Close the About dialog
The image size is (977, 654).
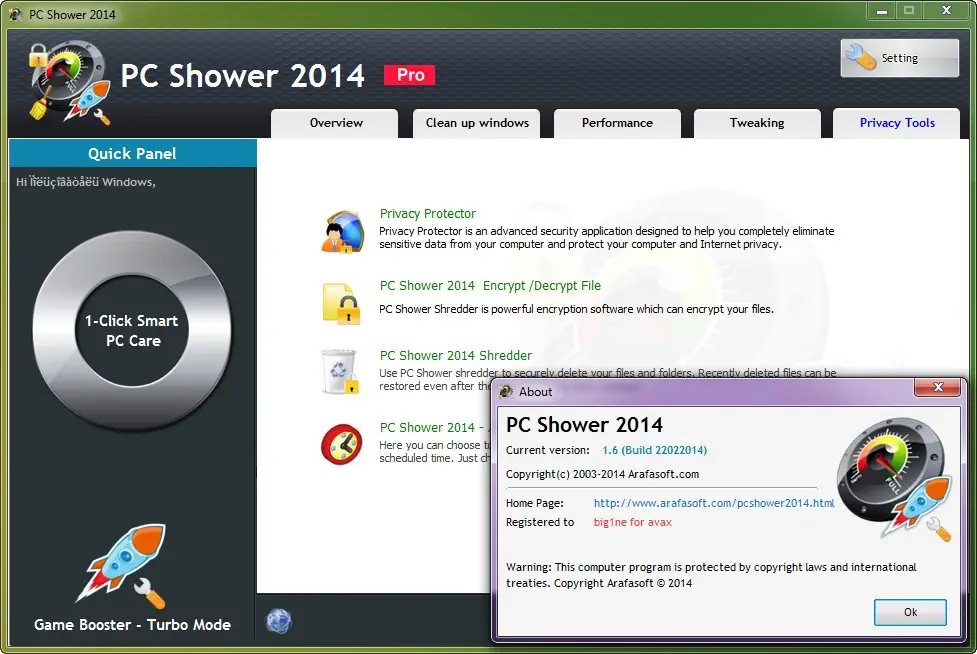click(x=938, y=387)
